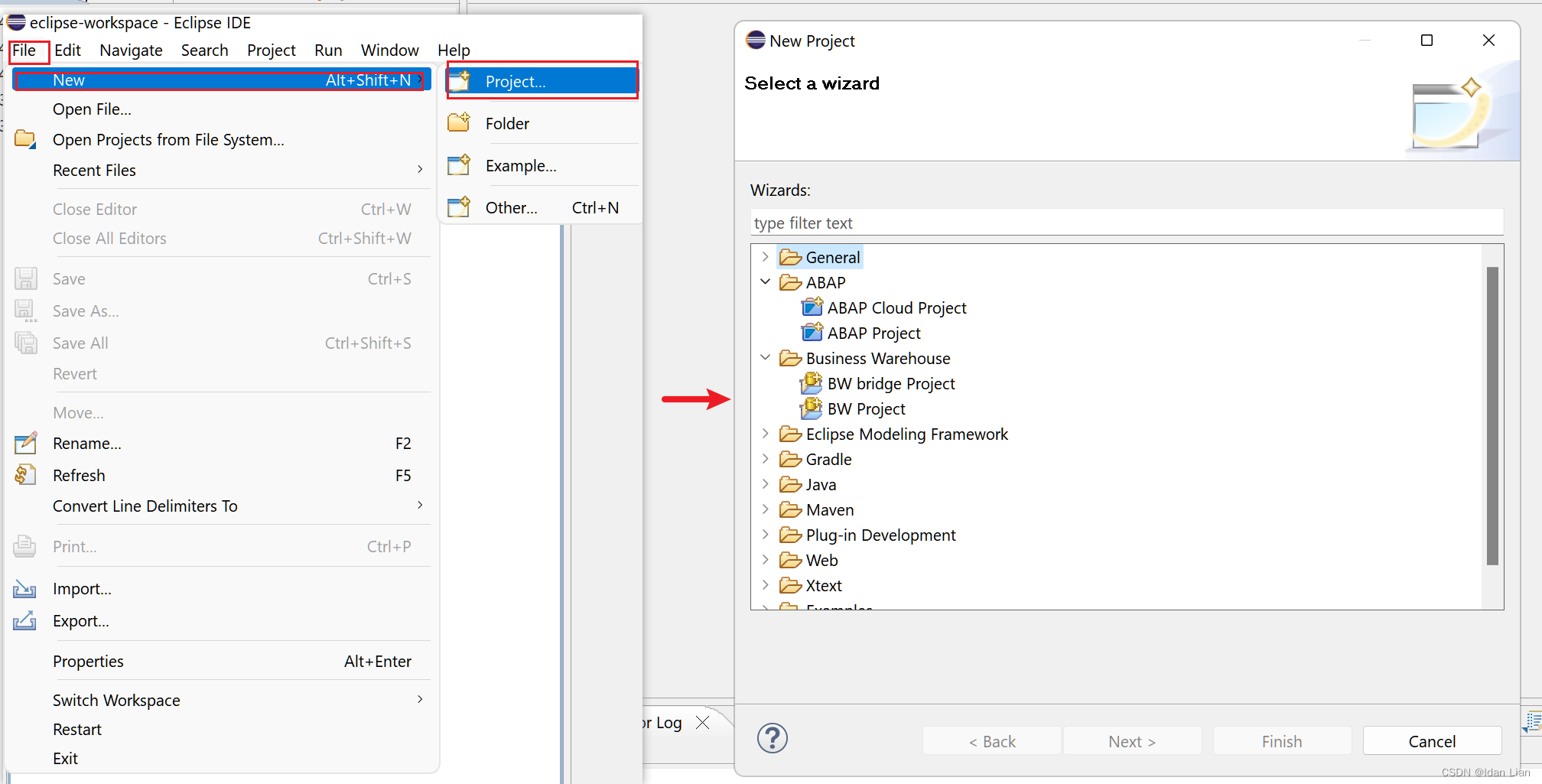
Task: Click the Other... wizard icon in submenu
Action: coord(459,207)
